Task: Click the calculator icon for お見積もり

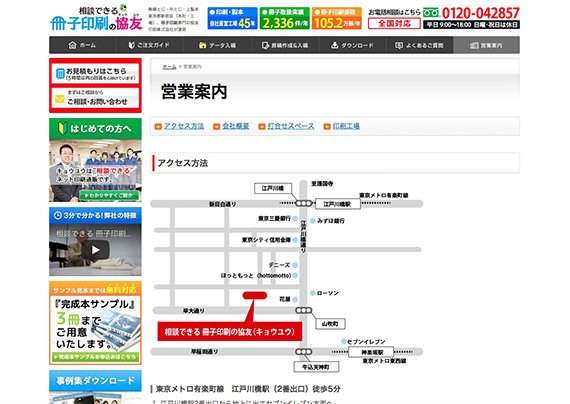Action: coord(60,74)
